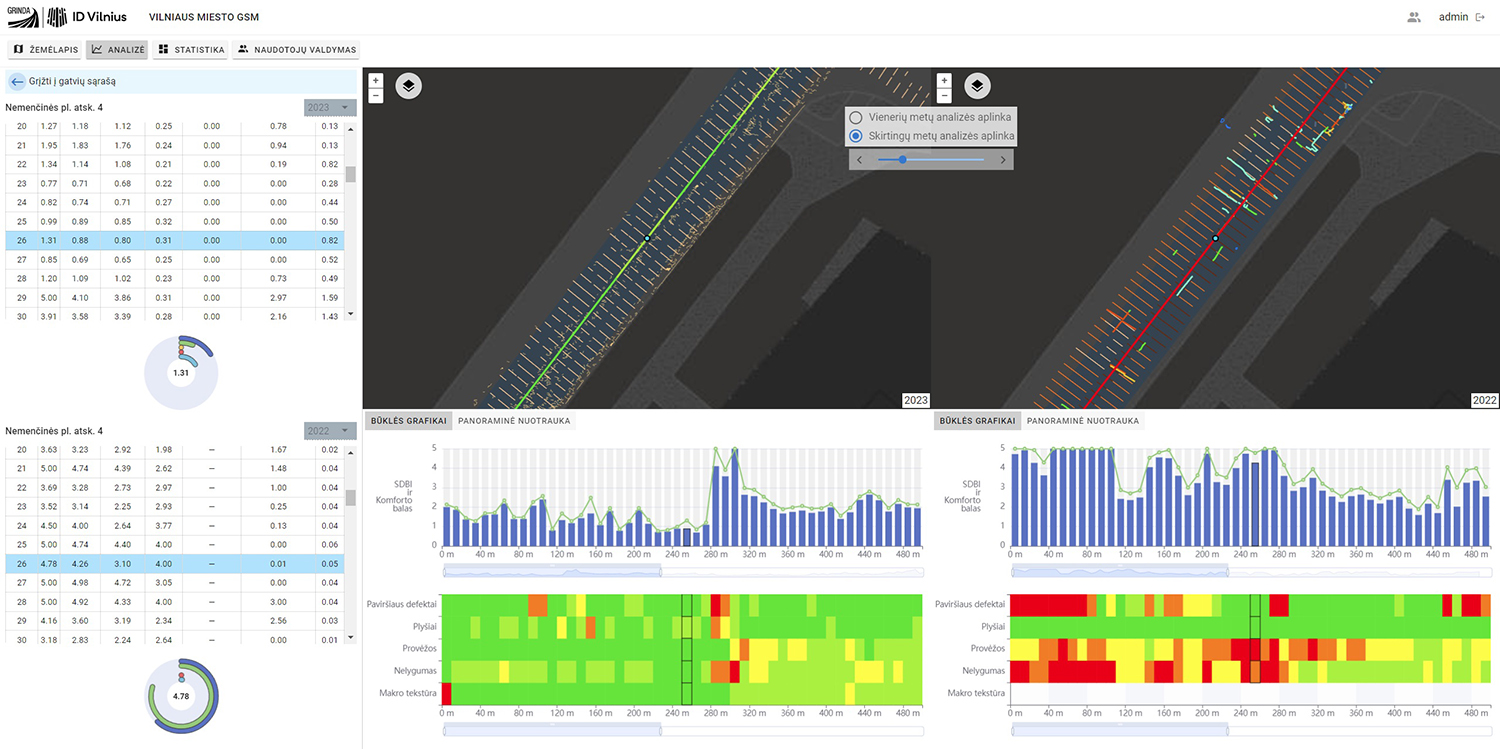This screenshot has width=1500, height=749.
Task: Click 2022 year label on map
Action: (x=1484, y=400)
